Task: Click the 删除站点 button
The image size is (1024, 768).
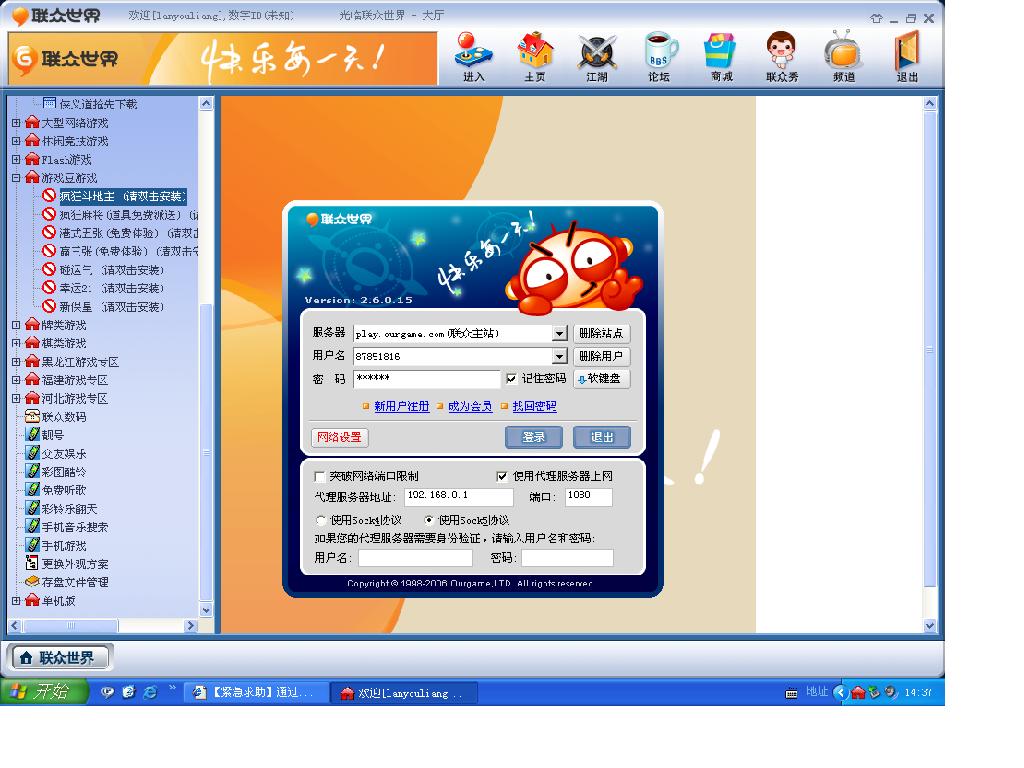Action: coord(601,334)
